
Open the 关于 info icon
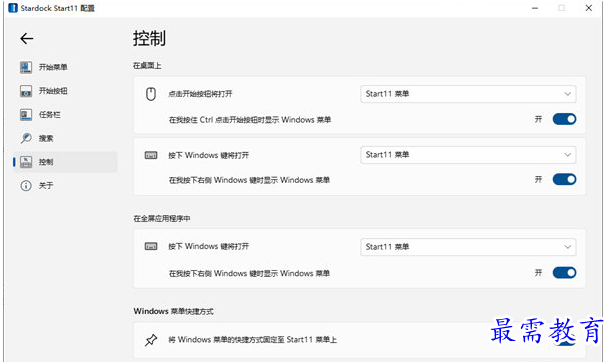[x=26, y=185]
